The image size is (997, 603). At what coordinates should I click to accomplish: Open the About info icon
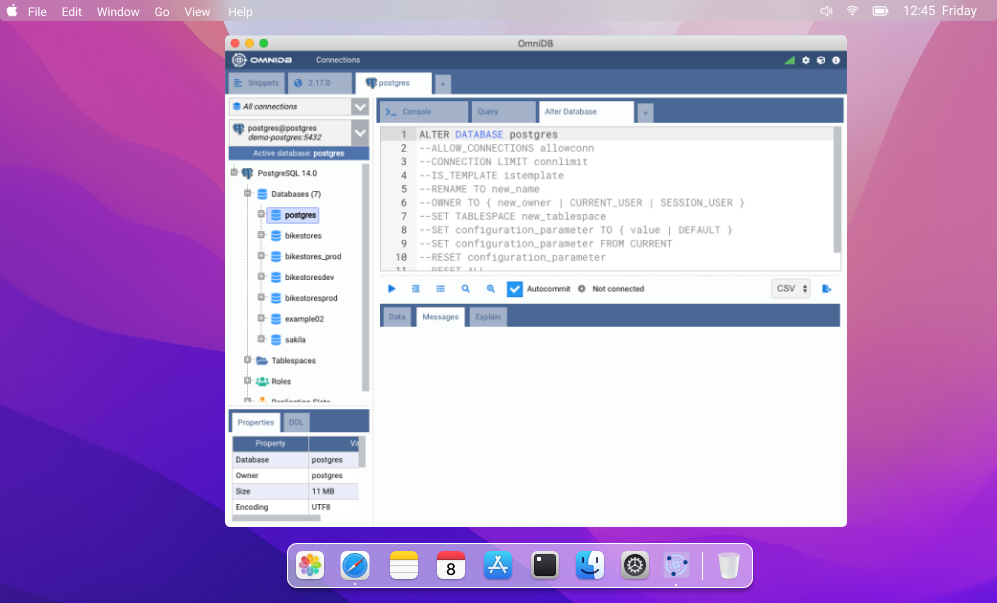click(836, 60)
